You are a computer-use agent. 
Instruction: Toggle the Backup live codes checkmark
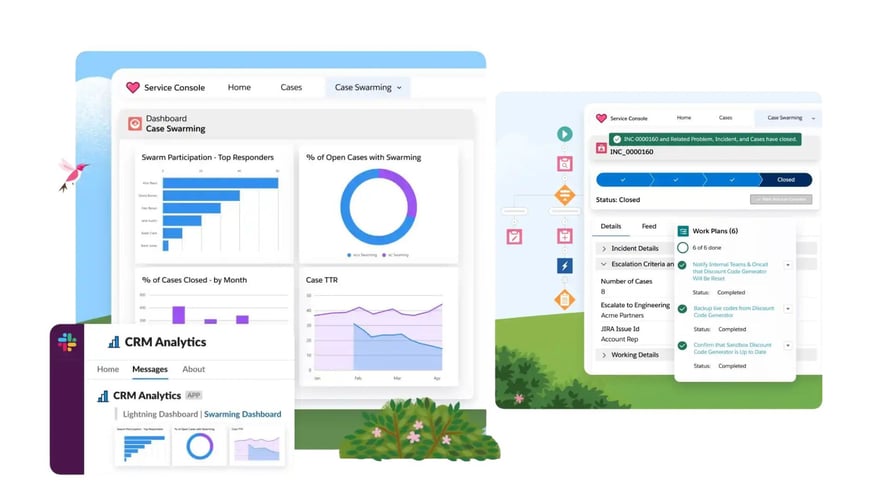point(683,309)
